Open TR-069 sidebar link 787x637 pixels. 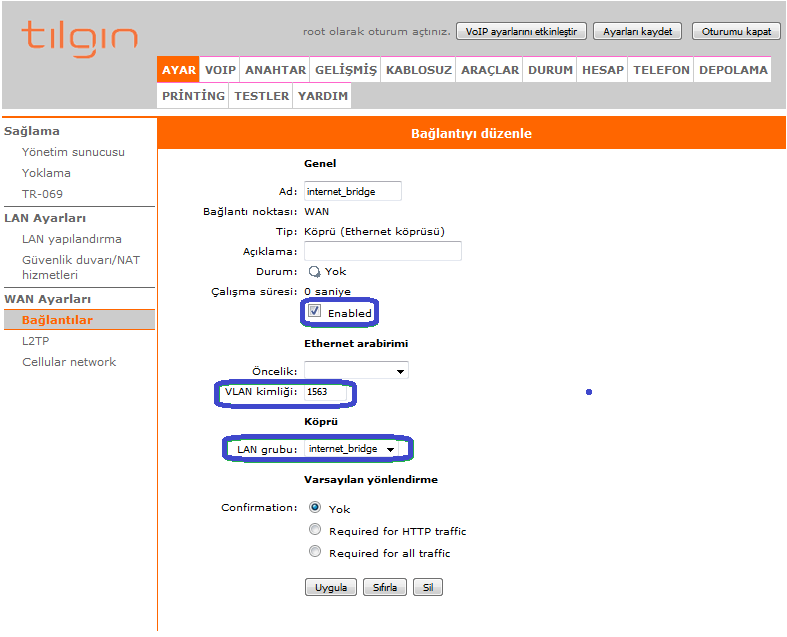point(42,194)
